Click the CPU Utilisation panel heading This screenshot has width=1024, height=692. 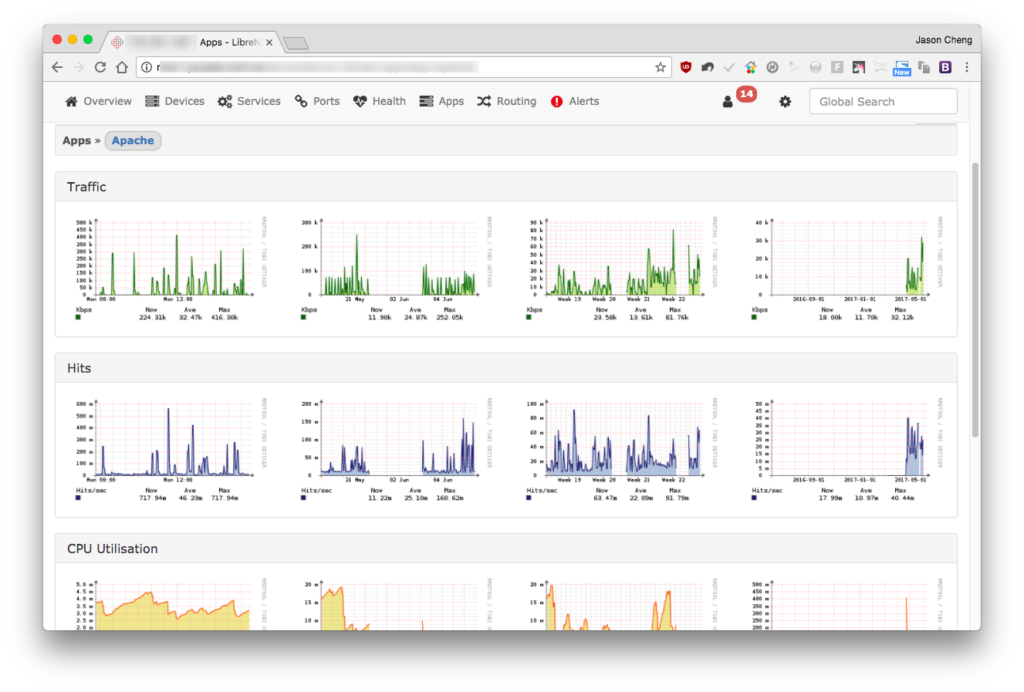112,549
